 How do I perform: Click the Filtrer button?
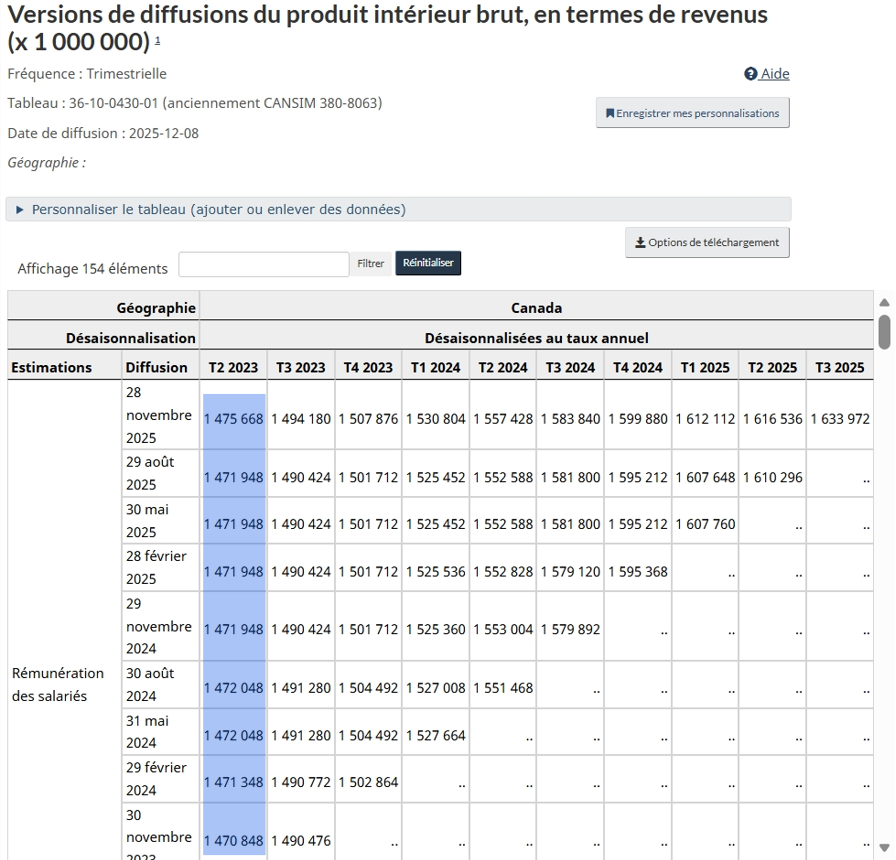point(371,264)
